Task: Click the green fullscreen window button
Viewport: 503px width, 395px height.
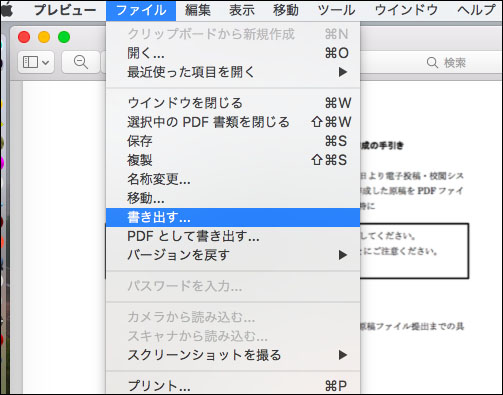Action: coord(64,37)
